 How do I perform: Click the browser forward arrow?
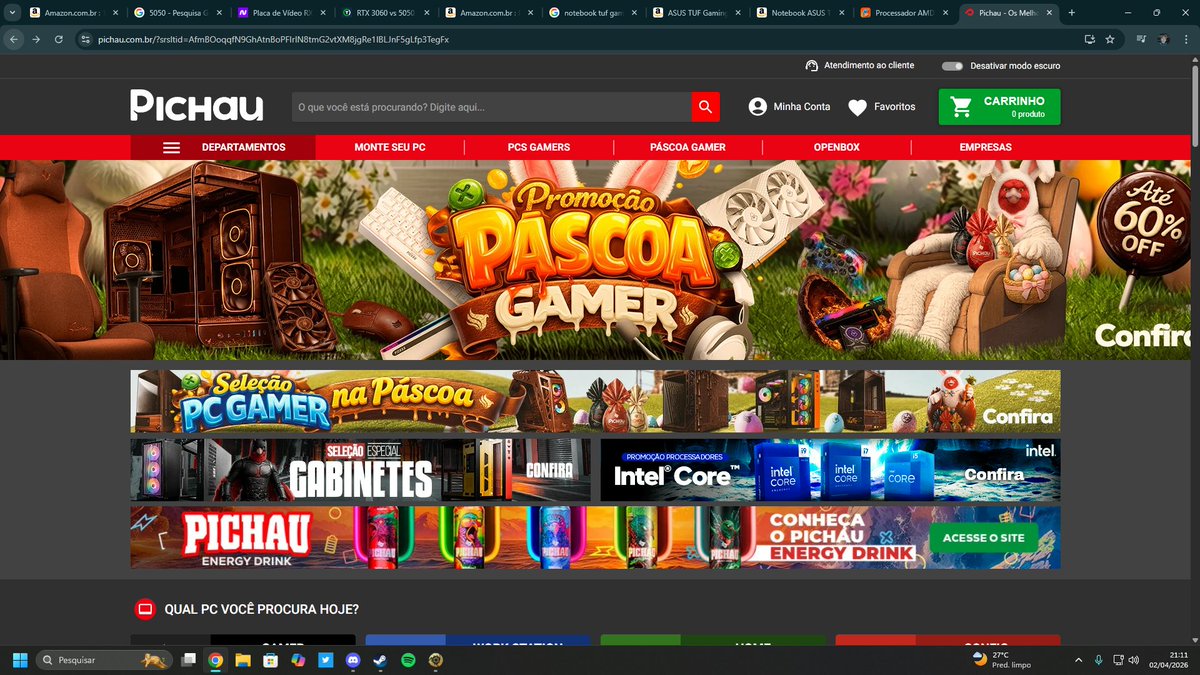36,39
